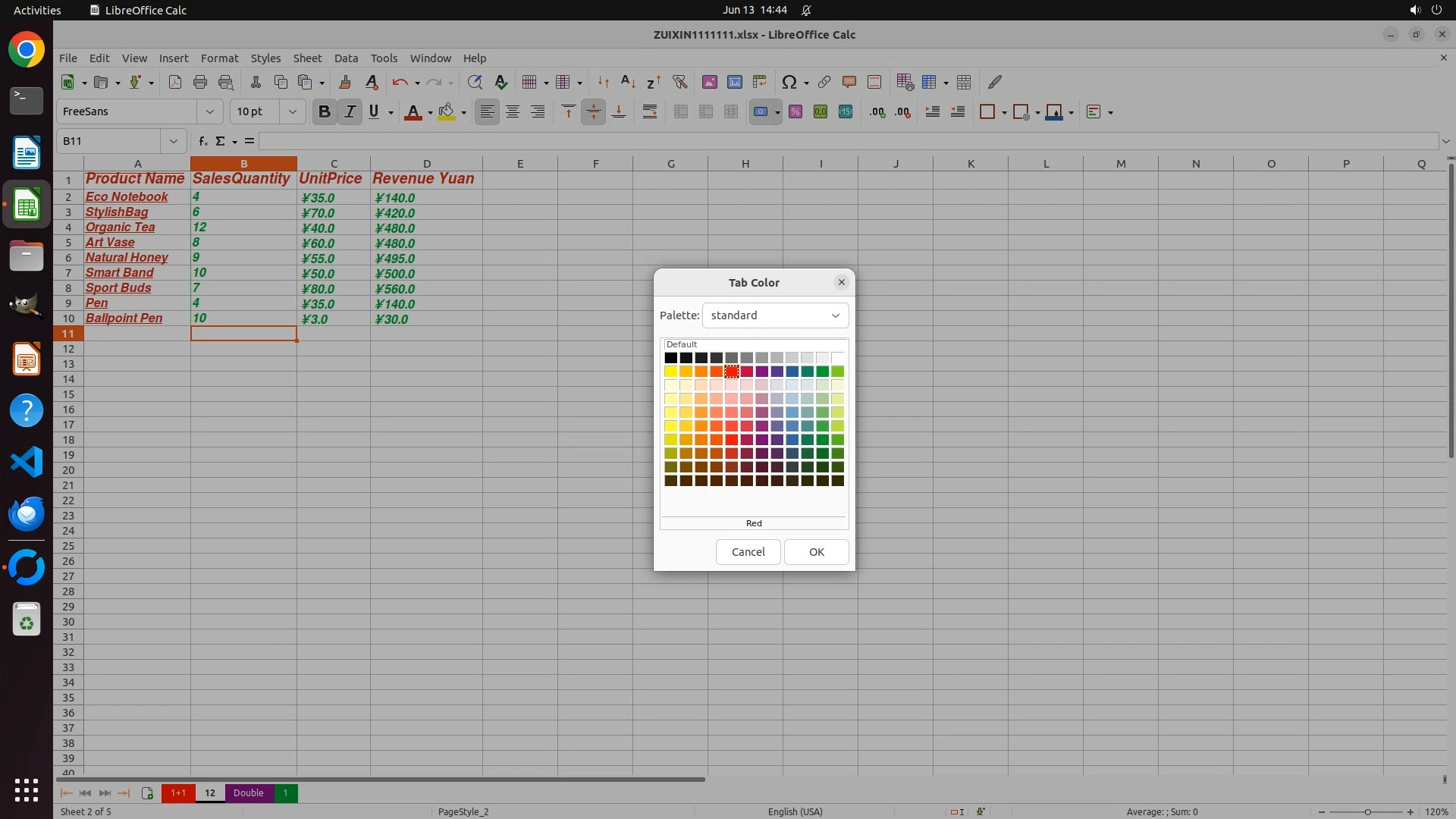The width and height of the screenshot is (1456, 819).
Task: Switch to the Double sheet tab
Action: pos(248,793)
